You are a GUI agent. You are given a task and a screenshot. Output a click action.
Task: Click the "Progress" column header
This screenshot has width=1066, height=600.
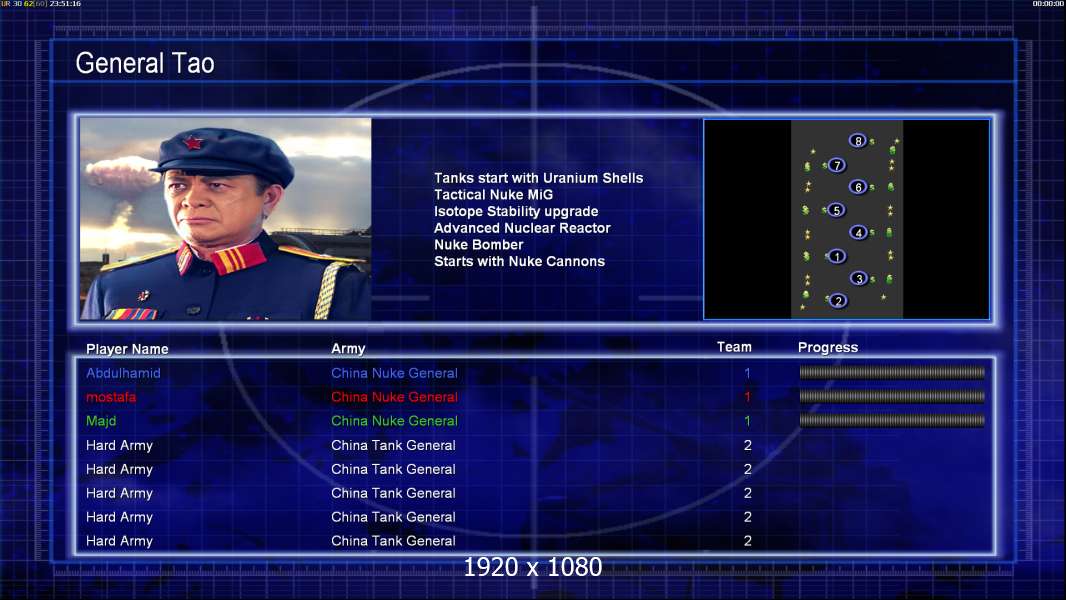(828, 348)
